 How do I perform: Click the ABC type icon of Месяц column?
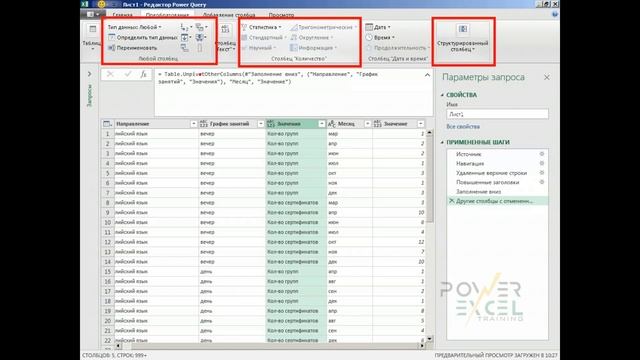(x=332, y=124)
